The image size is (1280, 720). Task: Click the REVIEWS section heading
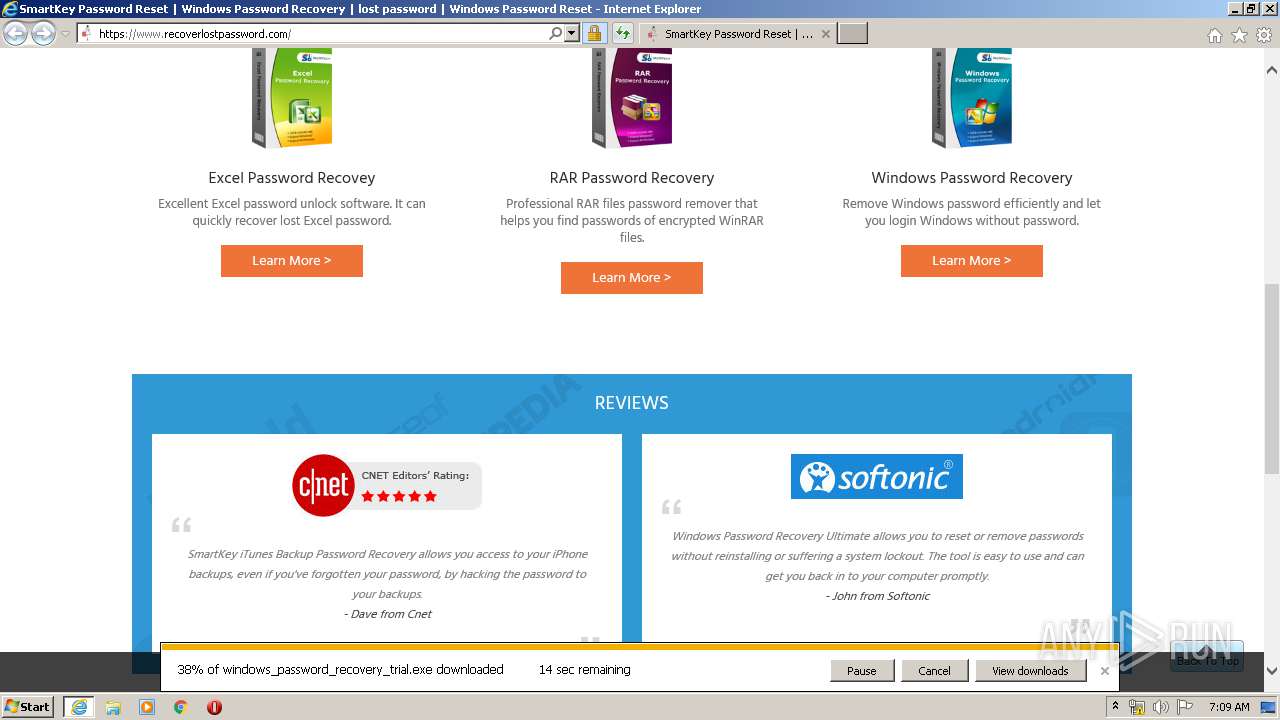click(632, 403)
